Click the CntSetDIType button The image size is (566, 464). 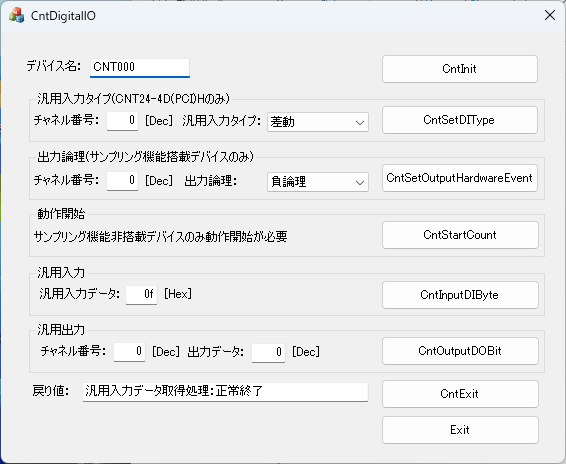460,120
